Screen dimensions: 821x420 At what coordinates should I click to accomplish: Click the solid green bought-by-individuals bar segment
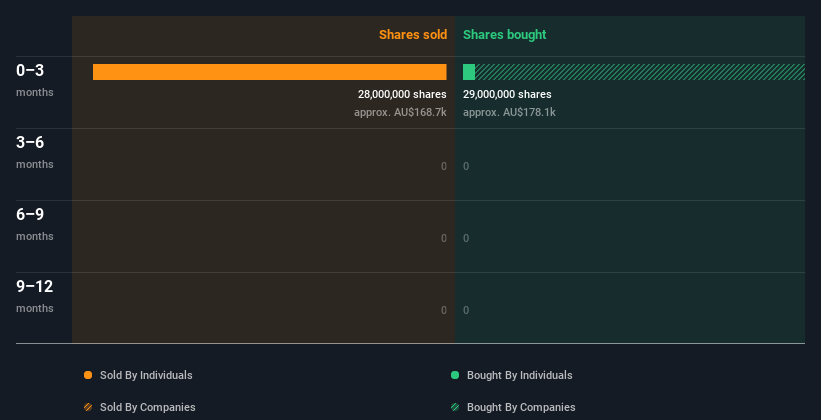[469, 72]
